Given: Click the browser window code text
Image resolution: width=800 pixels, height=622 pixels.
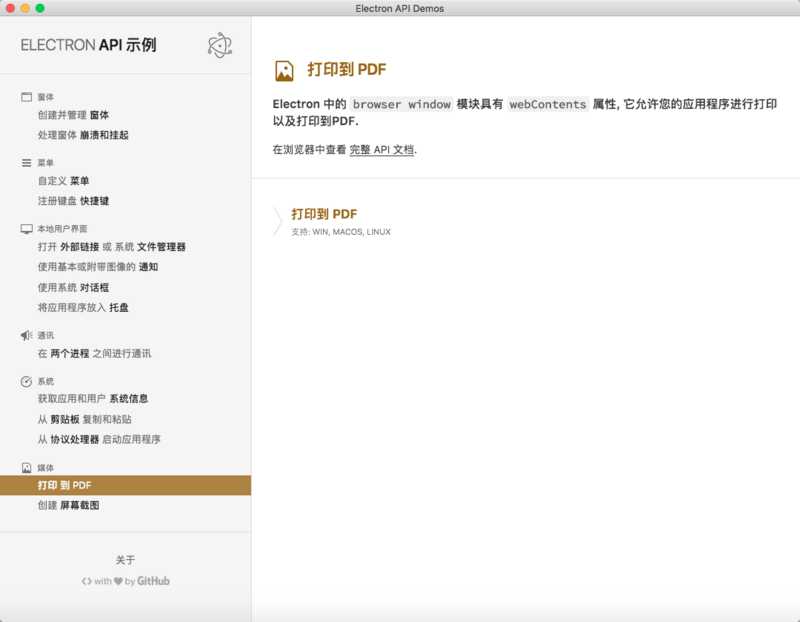Looking at the screenshot, I should click(x=402, y=104).
